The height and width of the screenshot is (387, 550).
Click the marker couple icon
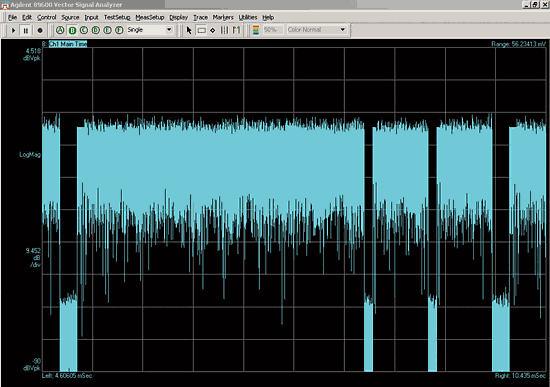236,30
